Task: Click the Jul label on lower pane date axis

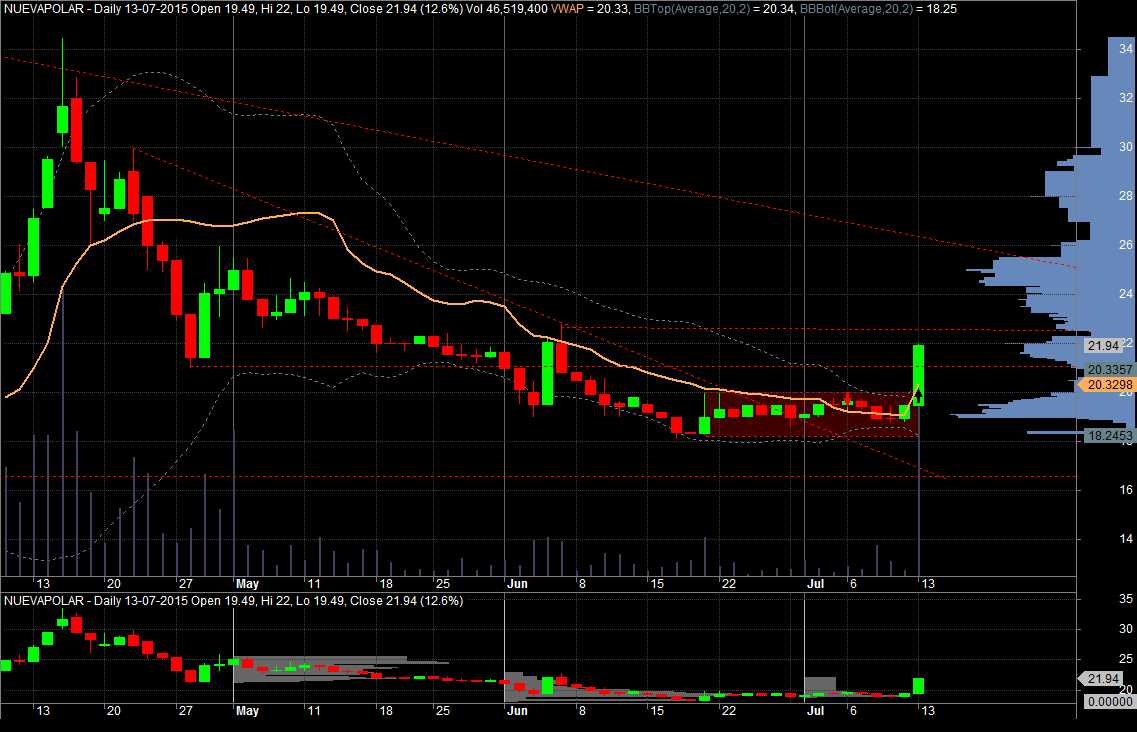Action: (x=816, y=711)
